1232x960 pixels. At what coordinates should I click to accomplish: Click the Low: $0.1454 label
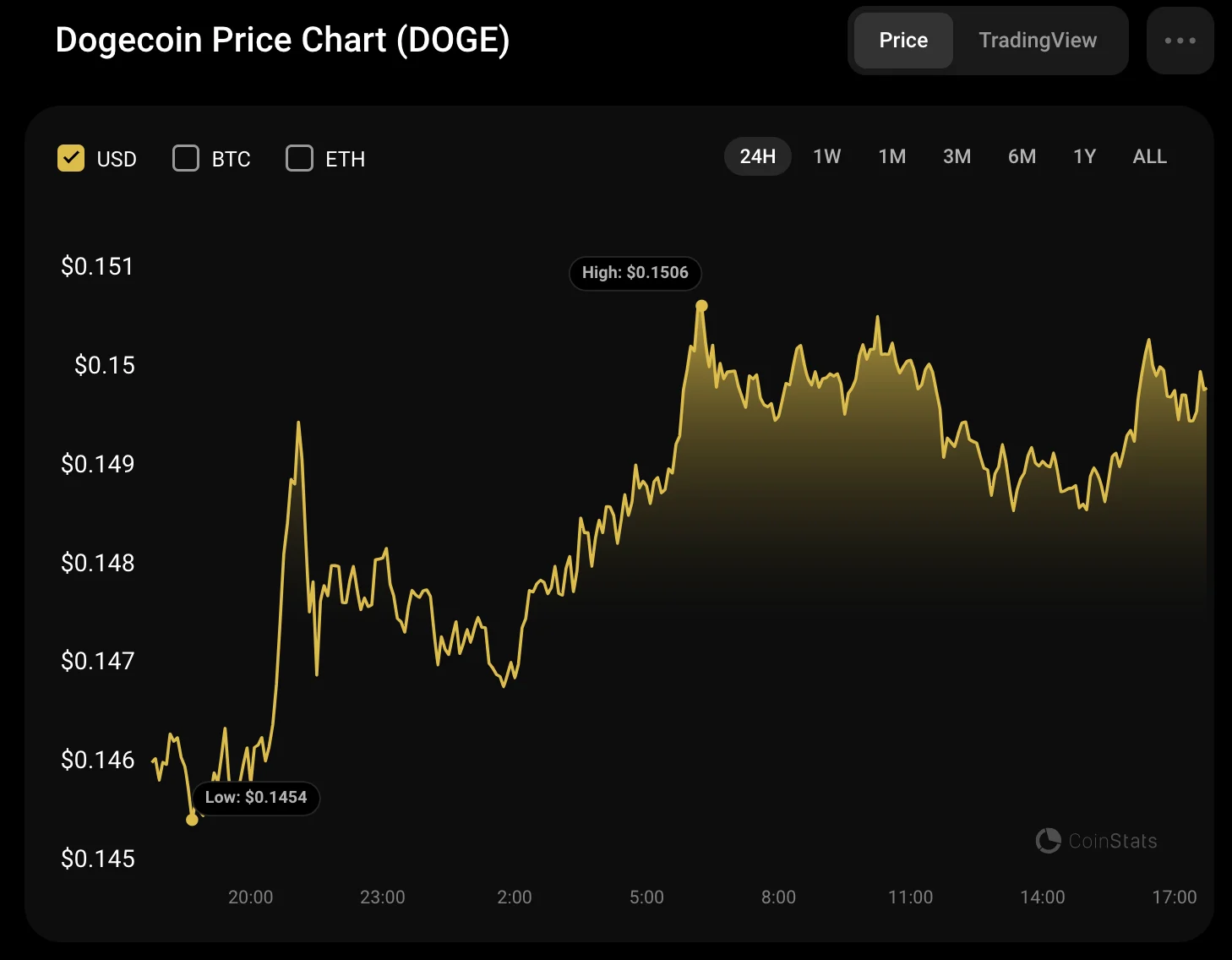pyautogui.click(x=256, y=798)
